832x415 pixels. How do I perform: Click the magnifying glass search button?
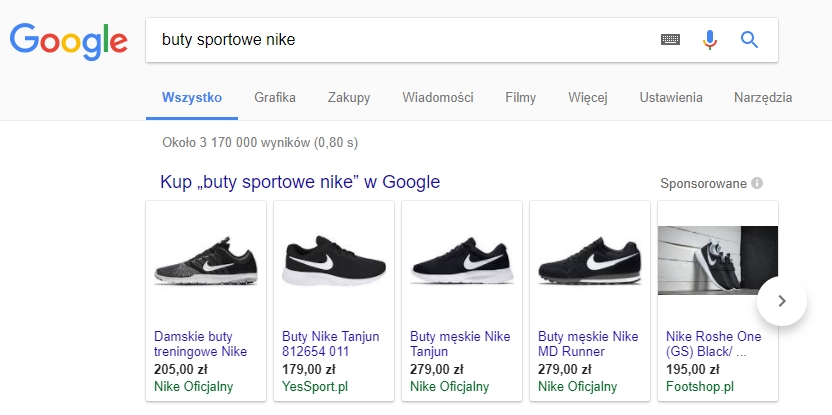749,40
